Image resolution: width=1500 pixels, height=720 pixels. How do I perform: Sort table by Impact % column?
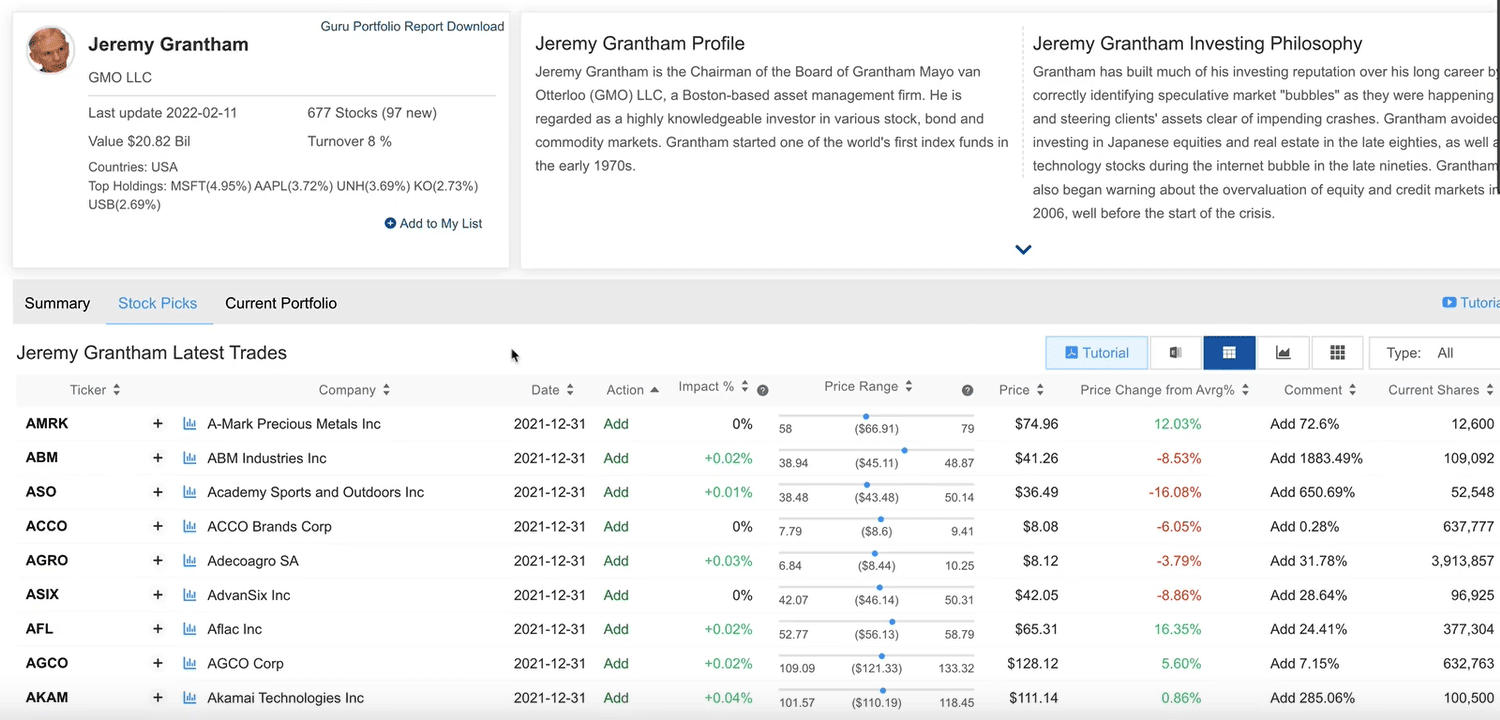click(x=714, y=387)
